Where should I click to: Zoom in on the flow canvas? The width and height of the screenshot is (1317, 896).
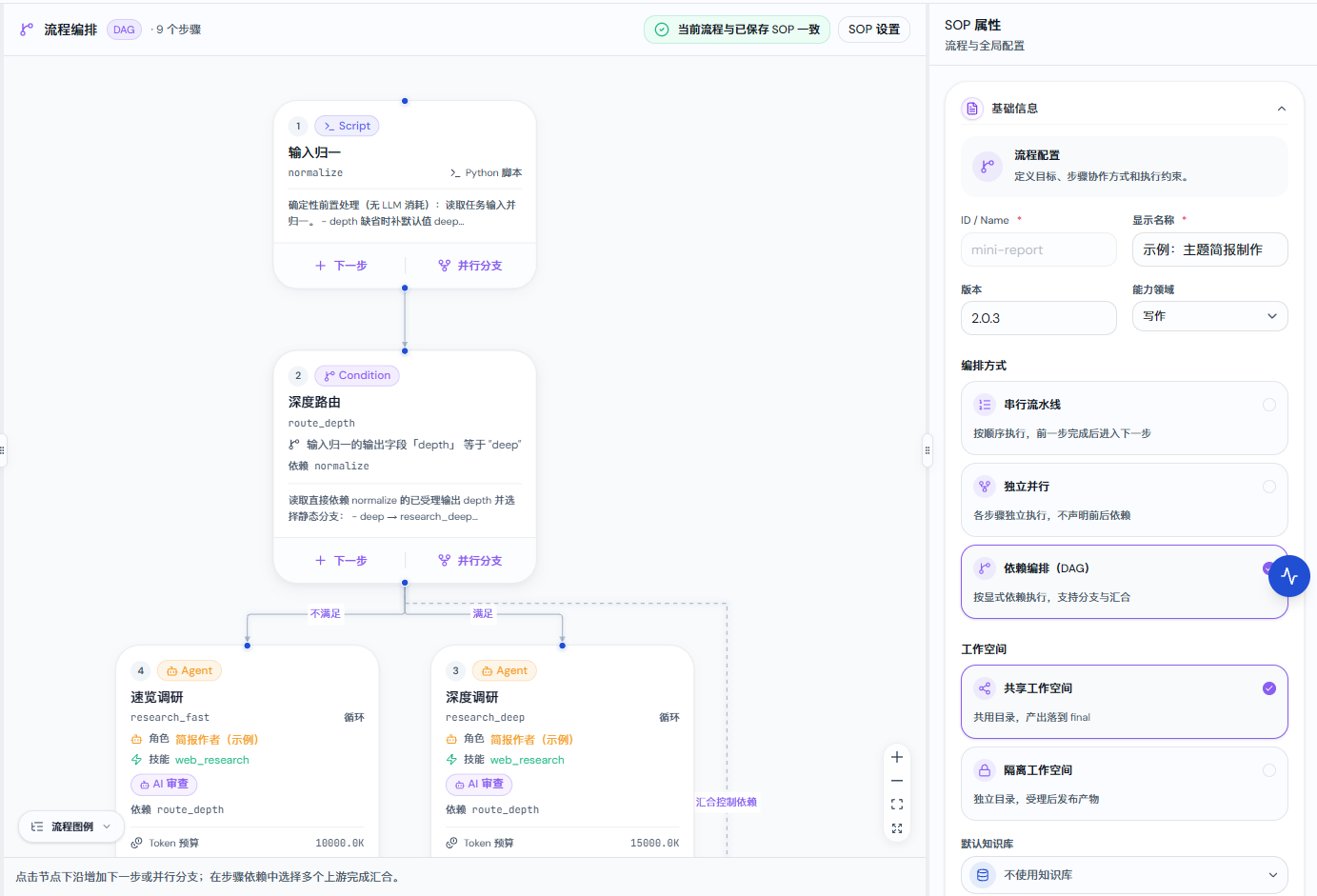point(896,757)
